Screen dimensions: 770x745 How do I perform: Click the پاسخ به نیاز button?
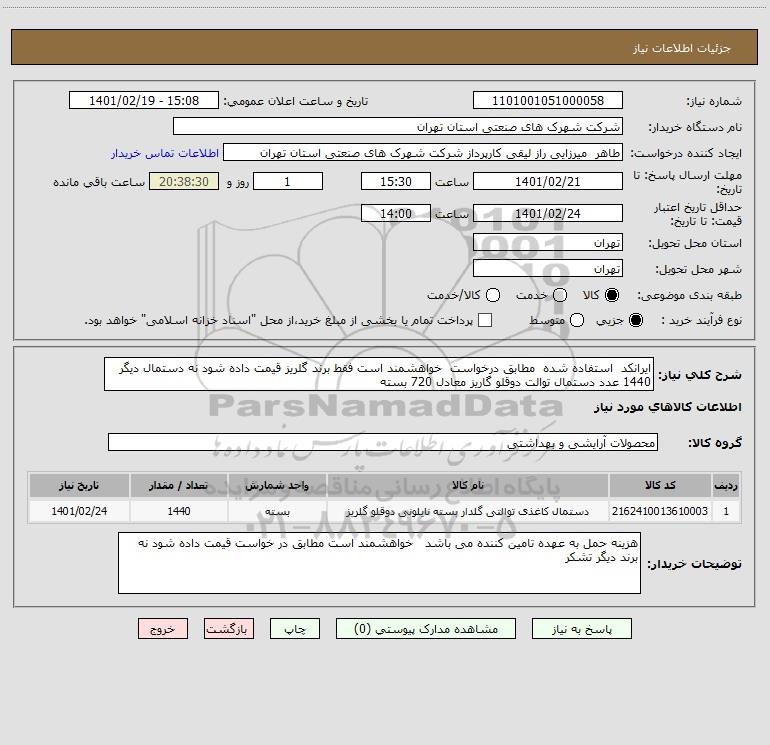click(x=581, y=629)
